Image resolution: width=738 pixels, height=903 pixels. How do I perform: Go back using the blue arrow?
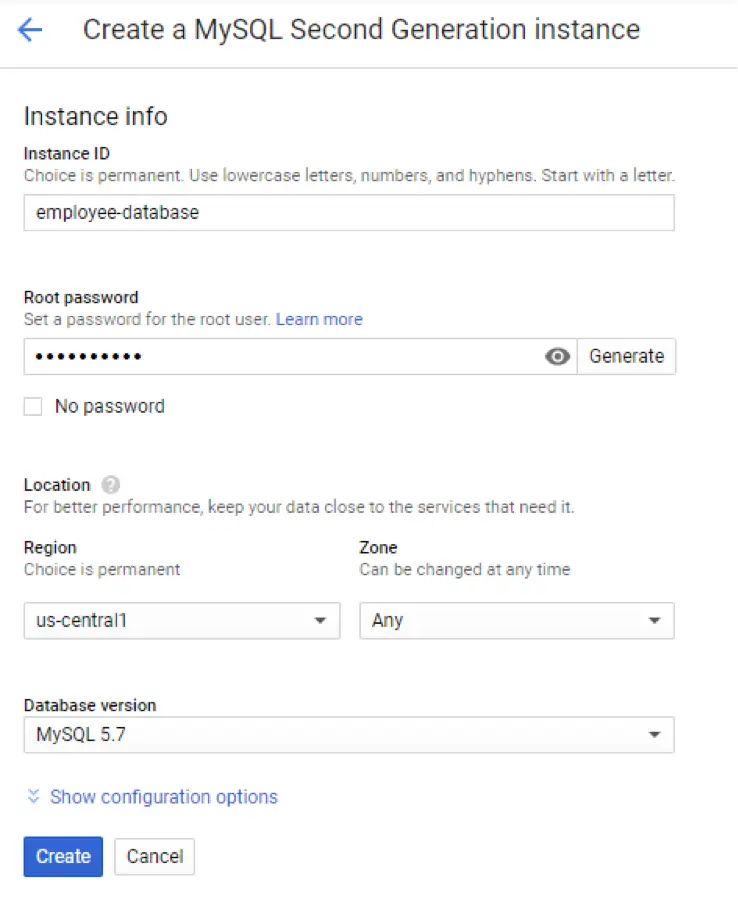pyautogui.click(x=31, y=30)
